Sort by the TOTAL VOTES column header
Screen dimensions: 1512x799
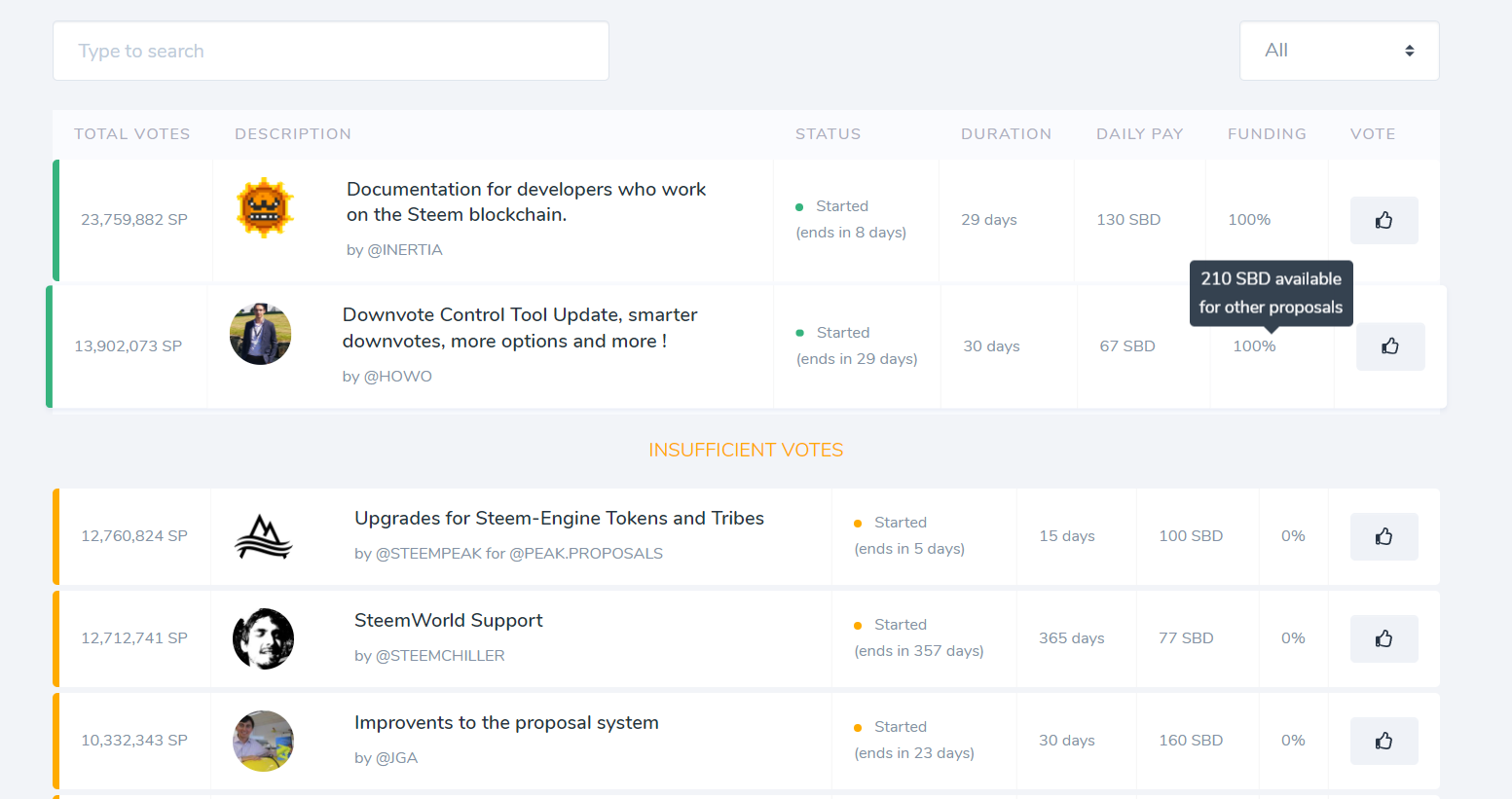[132, 134]
